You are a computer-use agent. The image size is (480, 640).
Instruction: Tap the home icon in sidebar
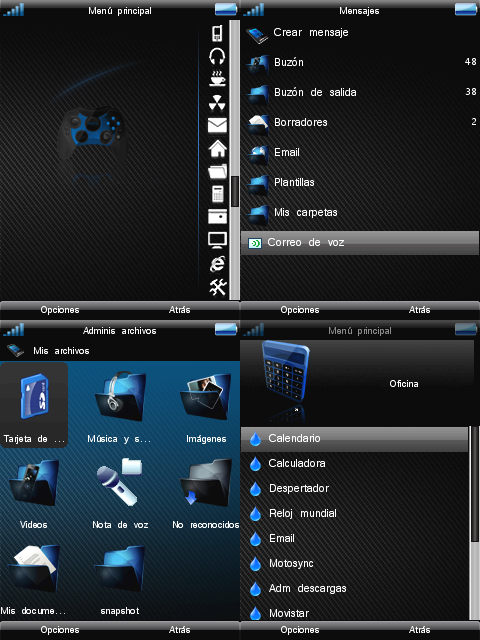(218, 149)
